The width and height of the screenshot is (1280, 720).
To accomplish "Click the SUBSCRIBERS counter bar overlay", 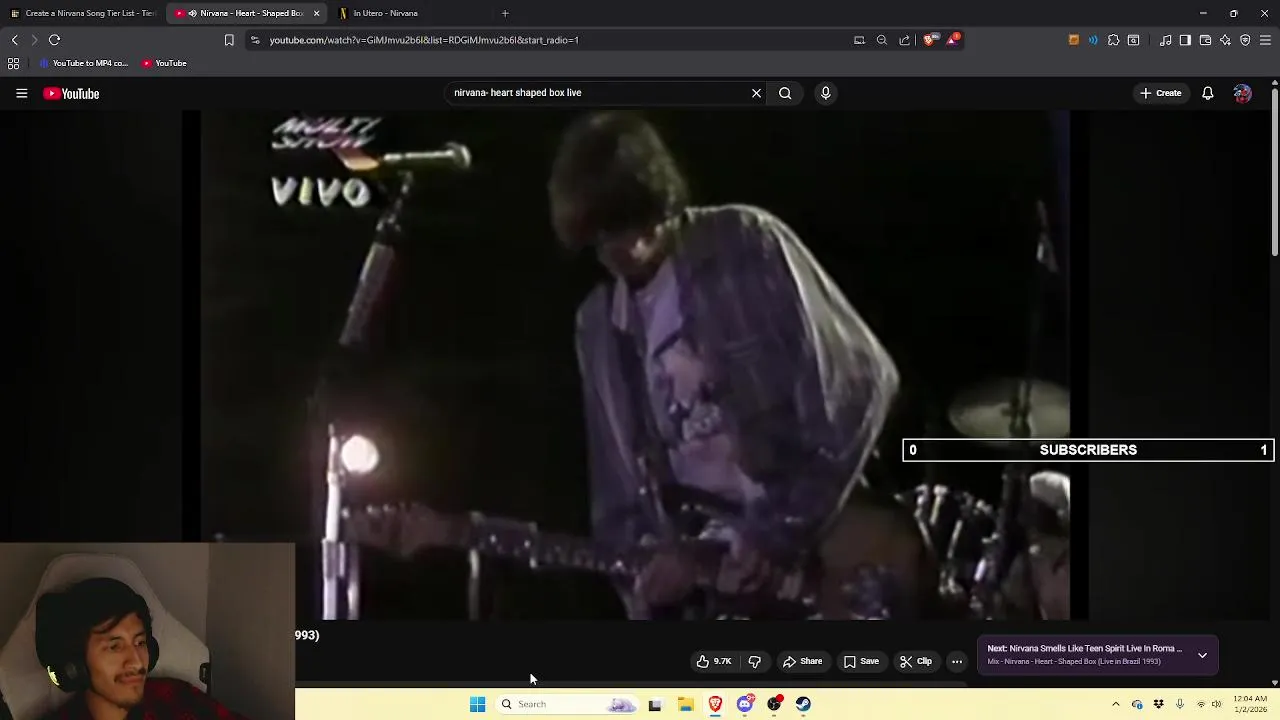I will (1088, 450).
